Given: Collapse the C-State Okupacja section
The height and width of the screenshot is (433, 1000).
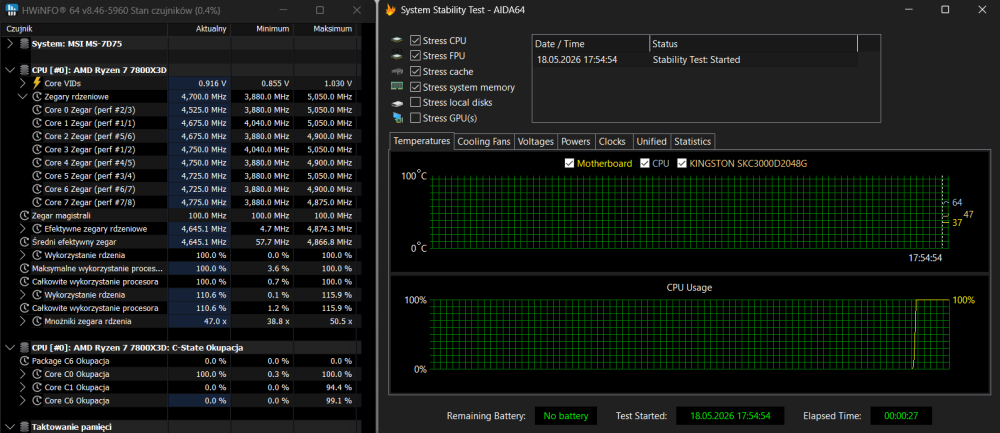Looking at the screenshot, I should (10, 348).
